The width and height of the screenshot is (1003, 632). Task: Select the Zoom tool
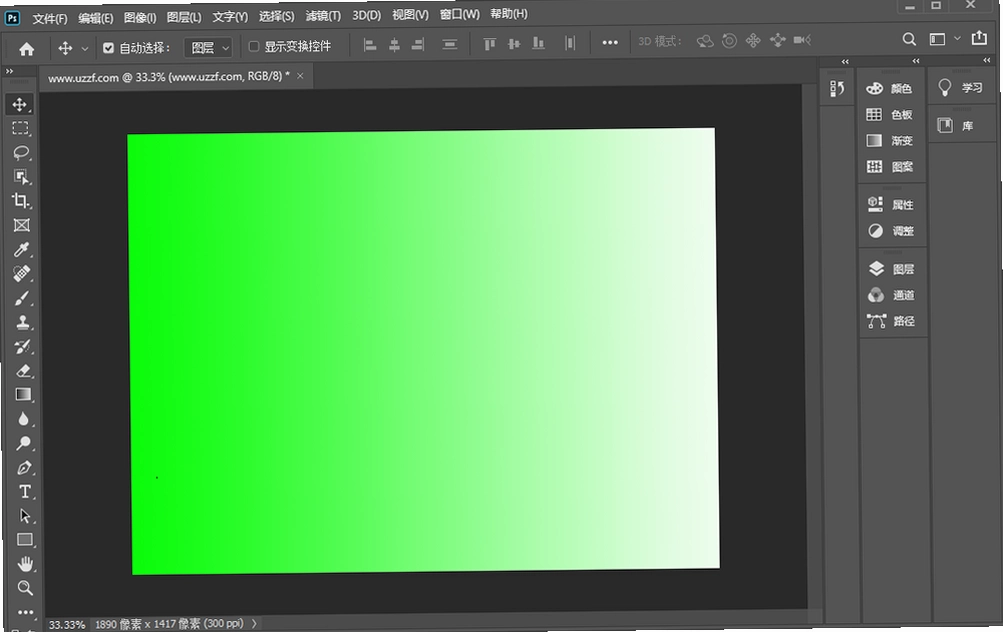(26, 588)
